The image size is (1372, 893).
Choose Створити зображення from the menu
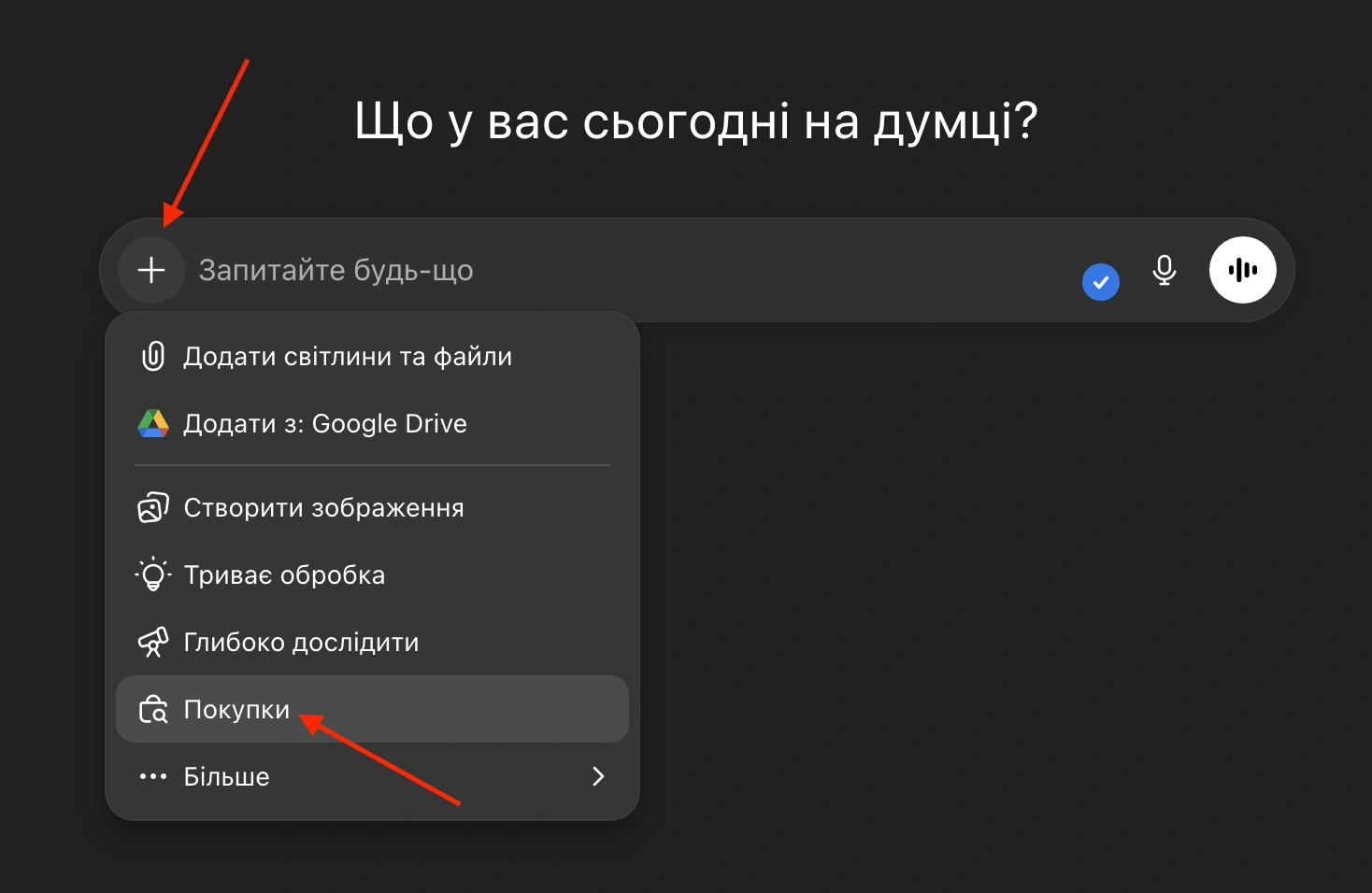click(322, 507)
